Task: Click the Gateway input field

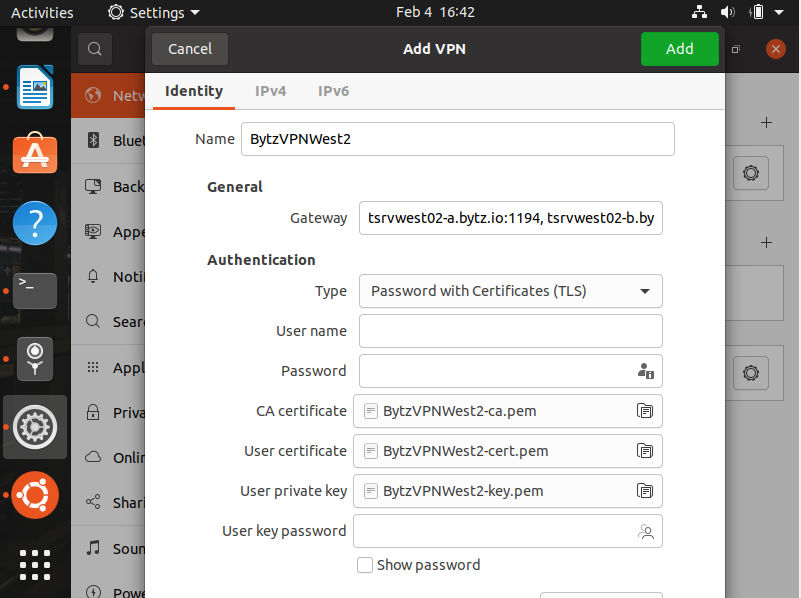Action: [511, 218]
